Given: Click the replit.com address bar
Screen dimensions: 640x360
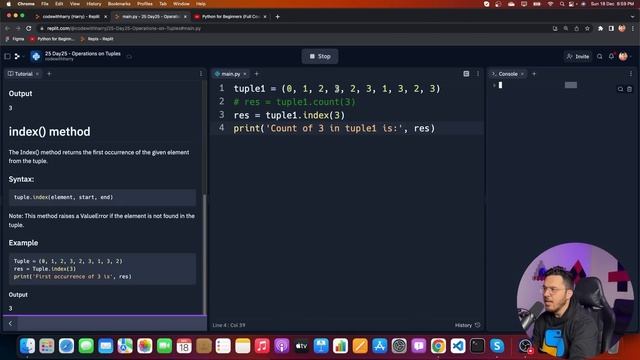Looking at the screenshot, I should [x=294, y=28].
